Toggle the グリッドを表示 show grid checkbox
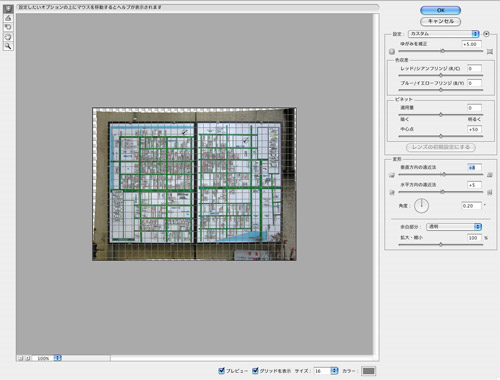The height and width of the screenshot is (380, 500). tap(255, 370)
